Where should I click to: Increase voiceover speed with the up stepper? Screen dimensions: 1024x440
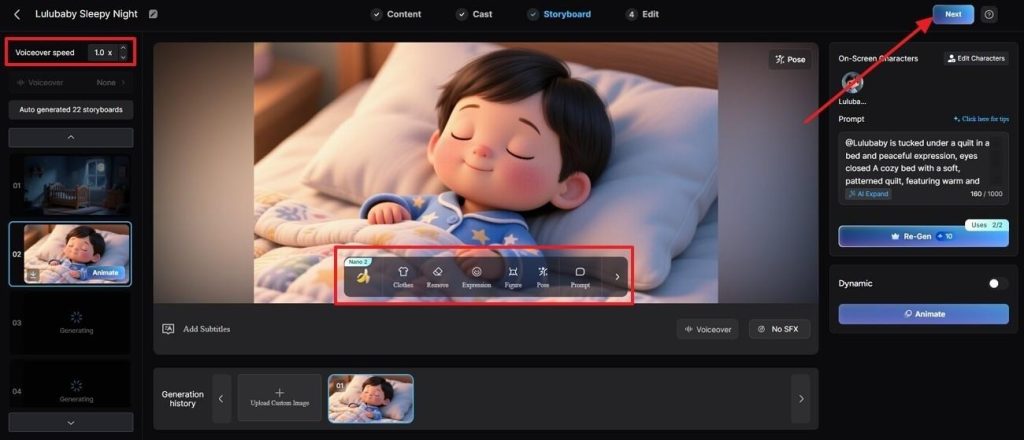pyautogui.click(x=123, y=48)
